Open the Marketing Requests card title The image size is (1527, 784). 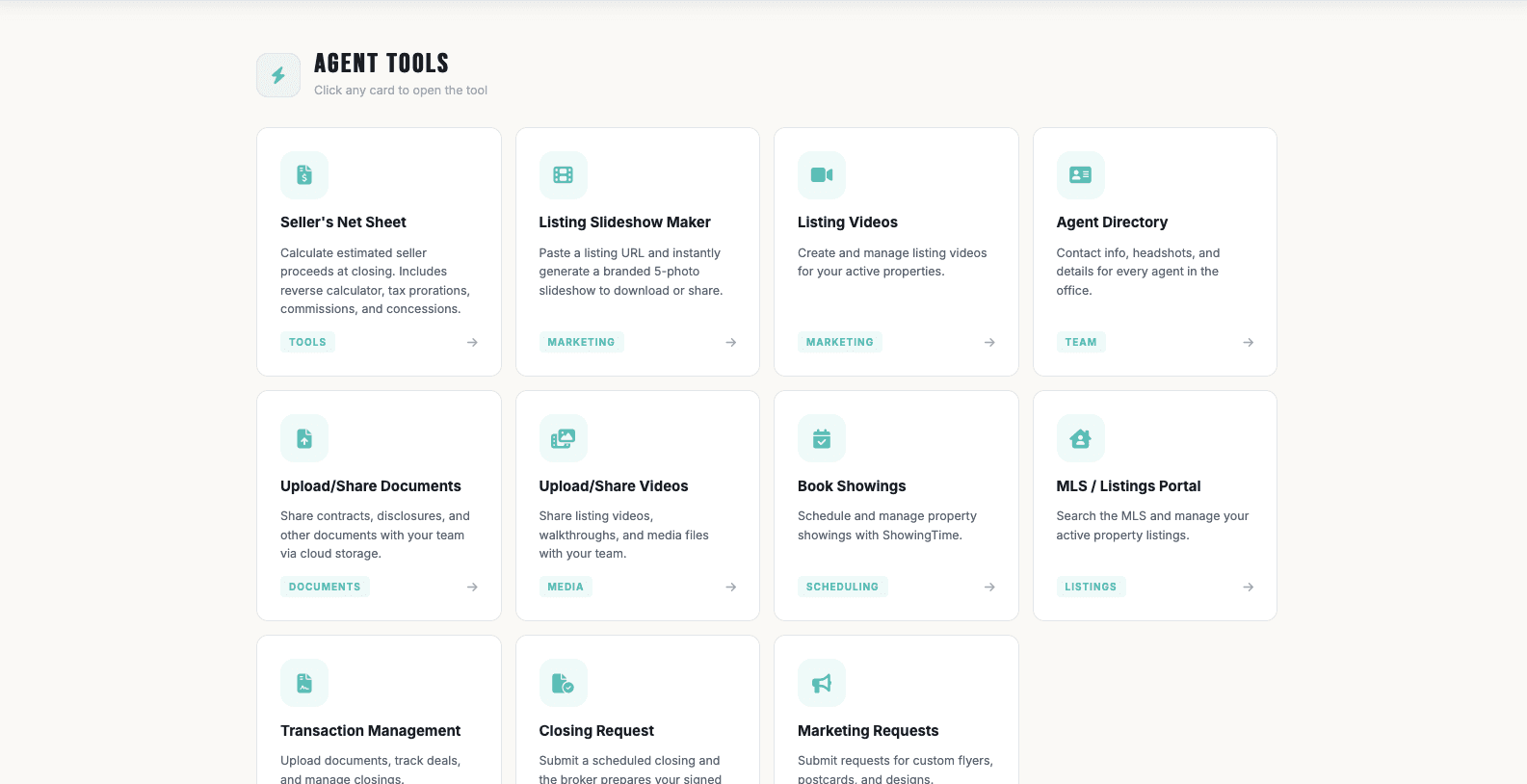click(x=868, y=731)
